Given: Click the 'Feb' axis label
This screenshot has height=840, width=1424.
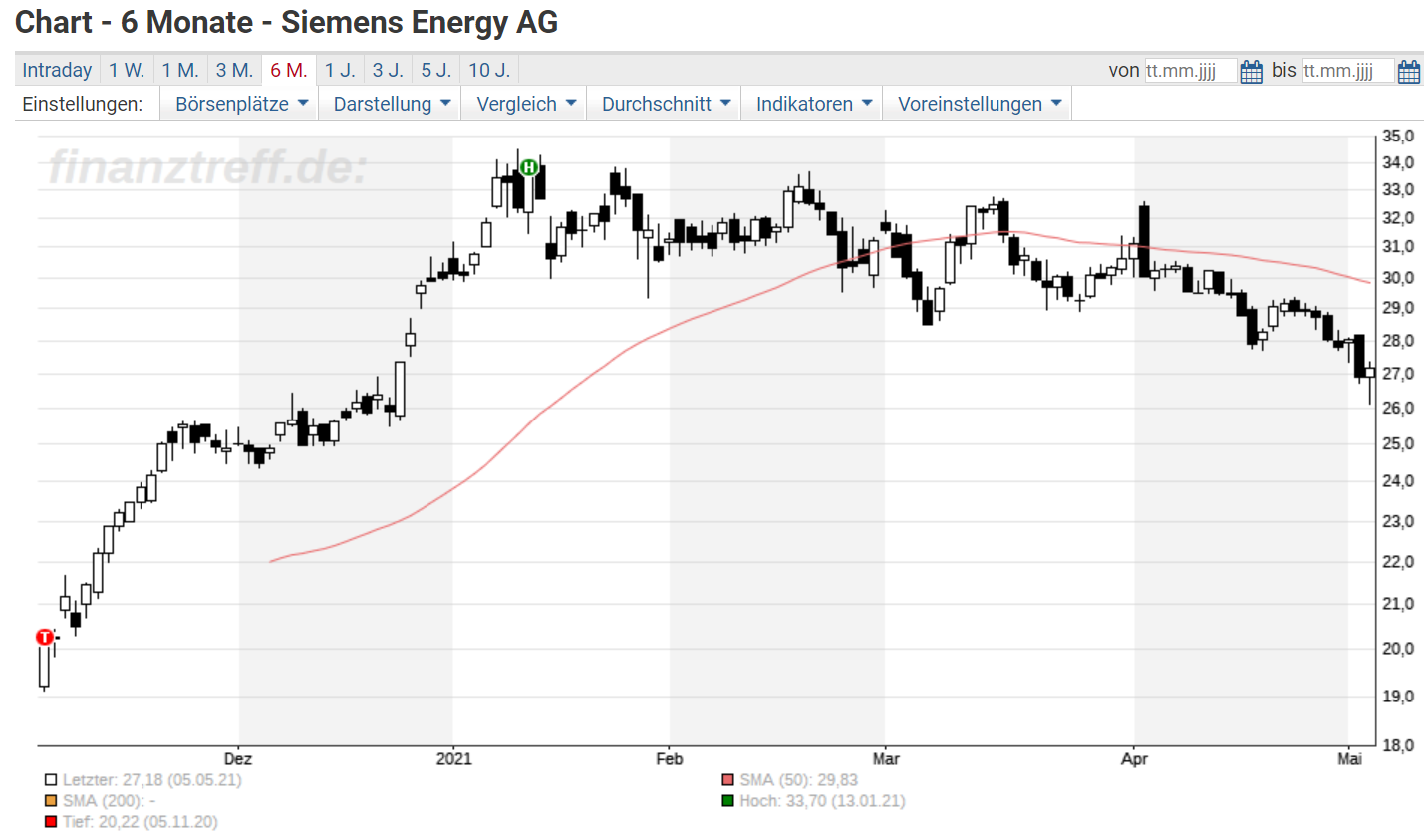Looking at the screenshot, I should (670, 759).
